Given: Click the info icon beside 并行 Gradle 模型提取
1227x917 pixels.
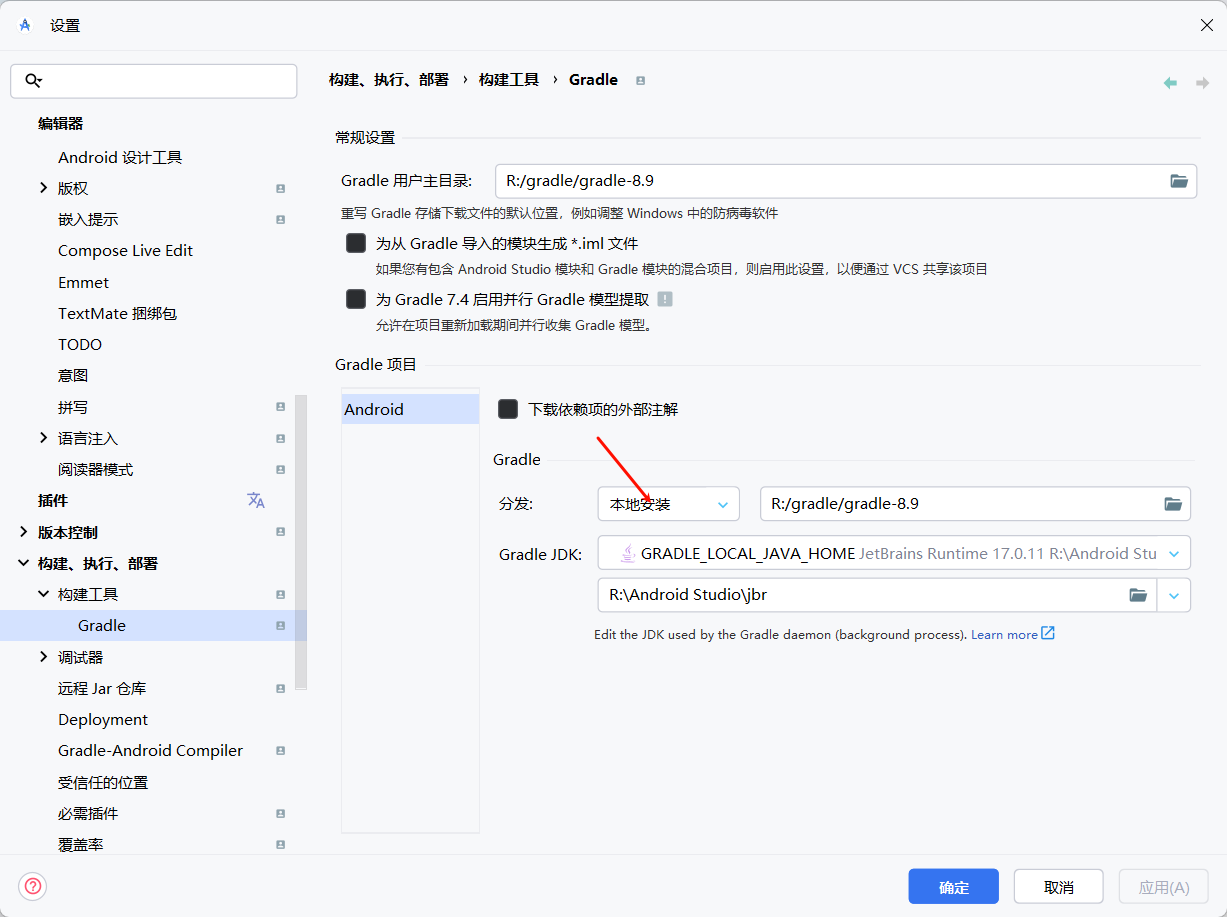Looking at the screenshot, I should click(665, 299).
